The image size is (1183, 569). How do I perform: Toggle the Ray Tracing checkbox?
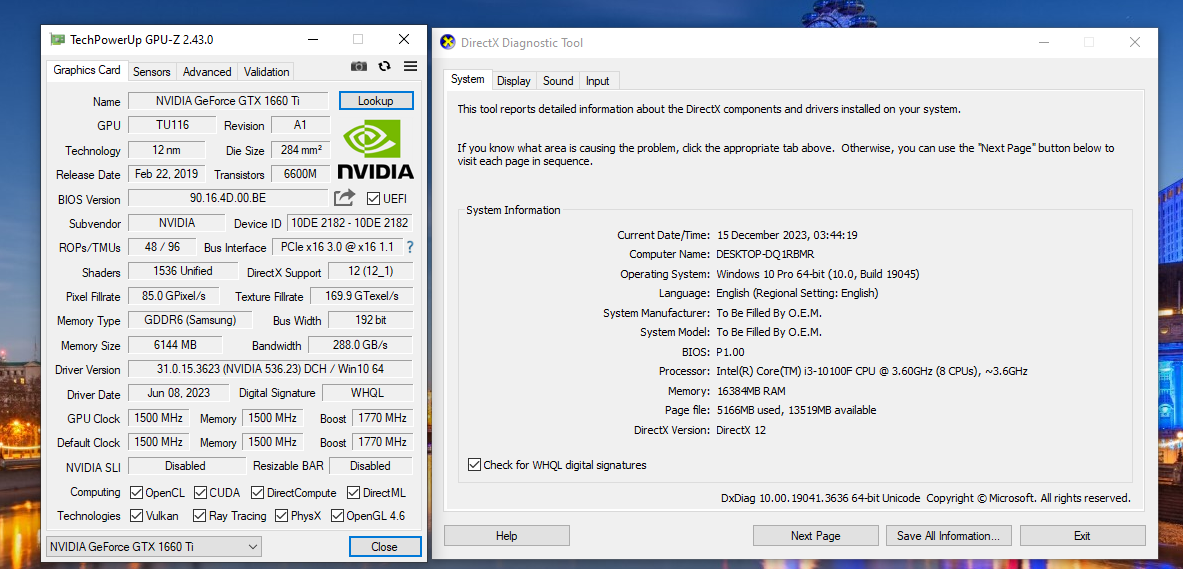[200, 516]
